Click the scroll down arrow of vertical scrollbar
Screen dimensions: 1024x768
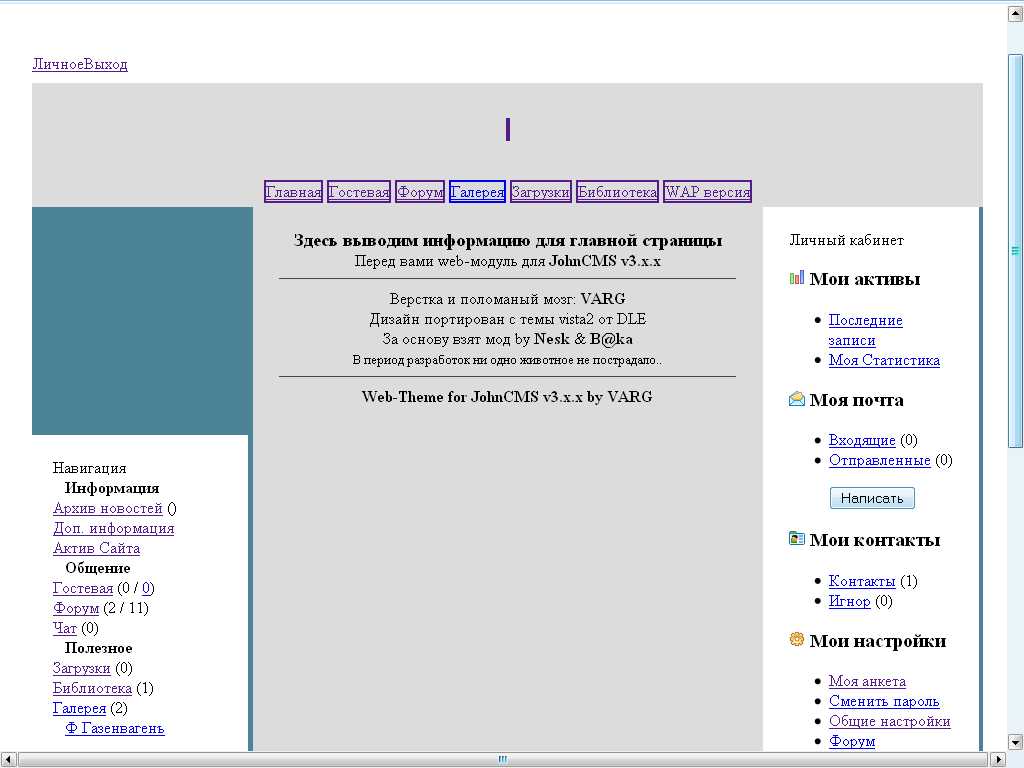click(x=1016, y=742)
